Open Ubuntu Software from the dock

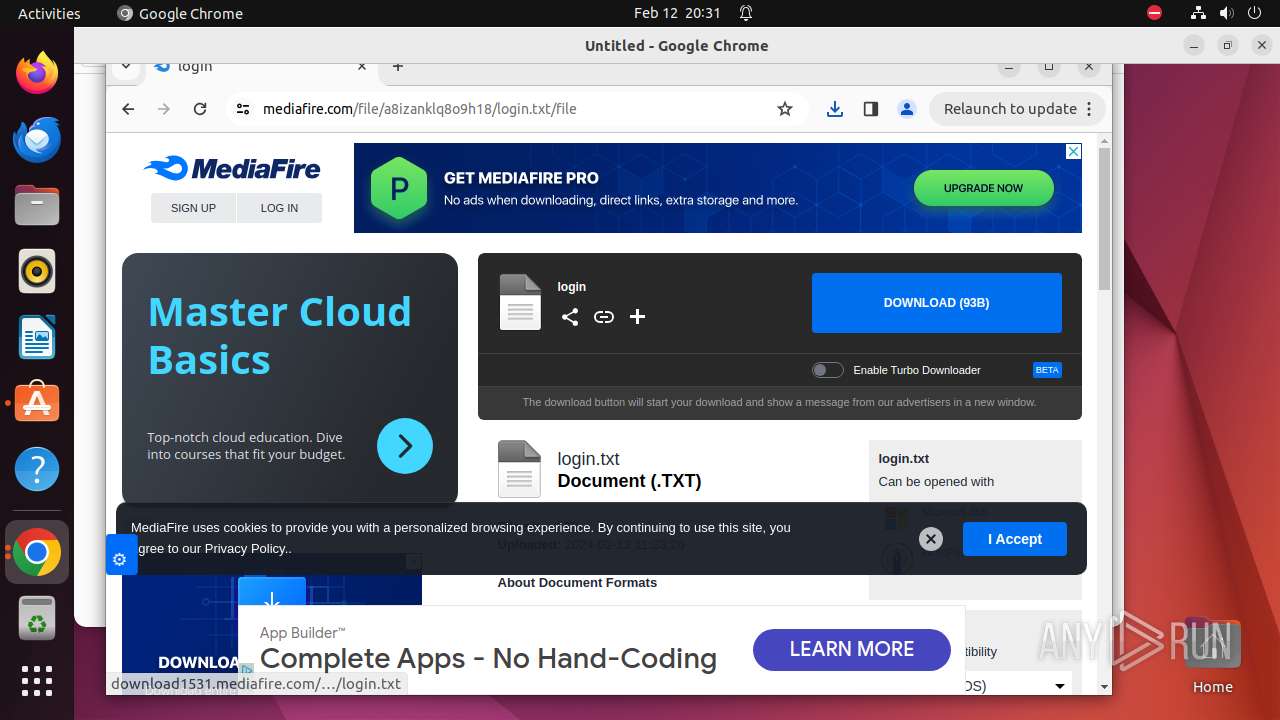pyautogui.click(x=37, y=403)
